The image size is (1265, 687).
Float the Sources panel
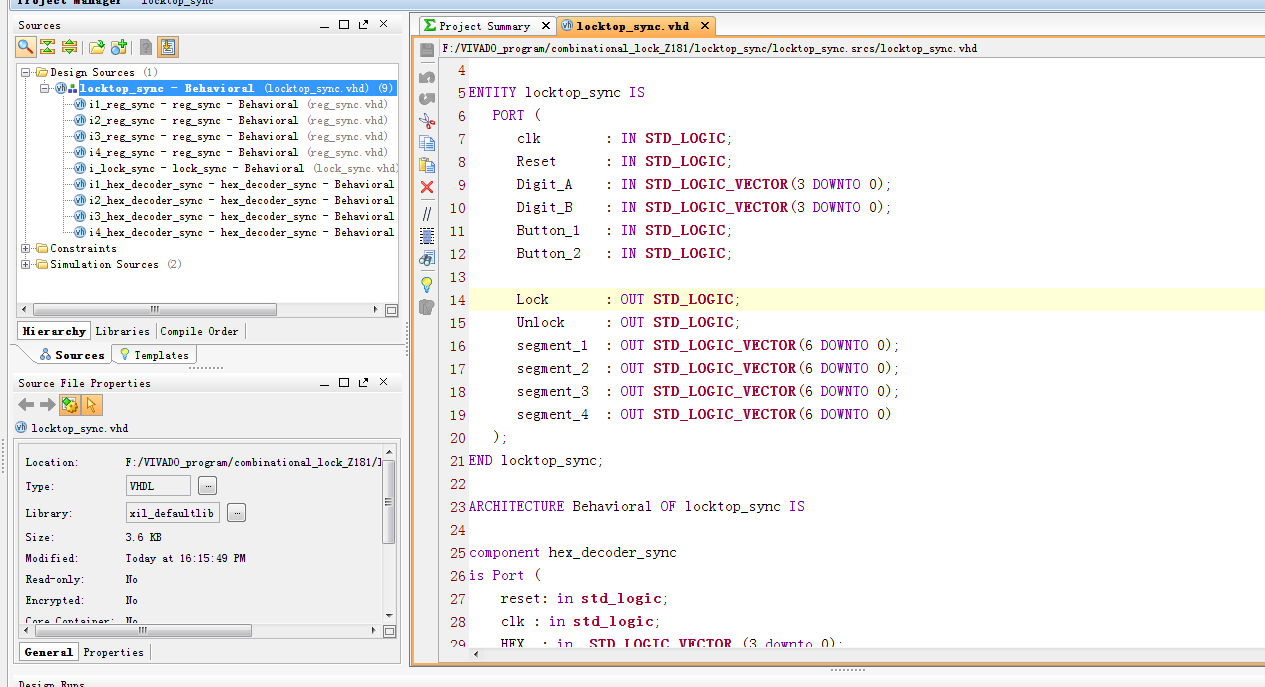[363, 24]
